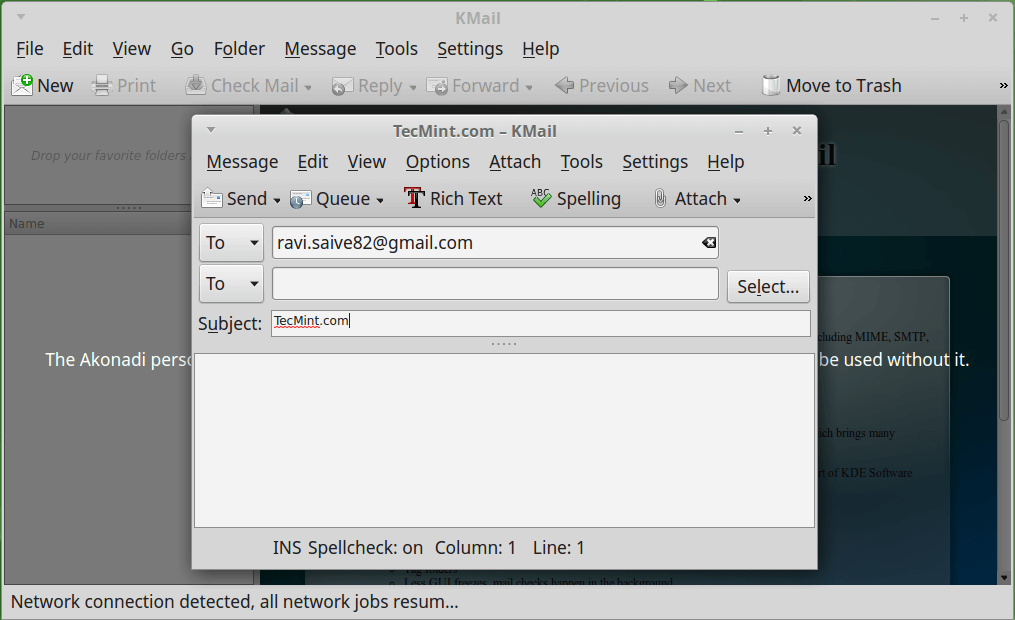
Task: Click the Send button label
Action: tap(247, 199)
